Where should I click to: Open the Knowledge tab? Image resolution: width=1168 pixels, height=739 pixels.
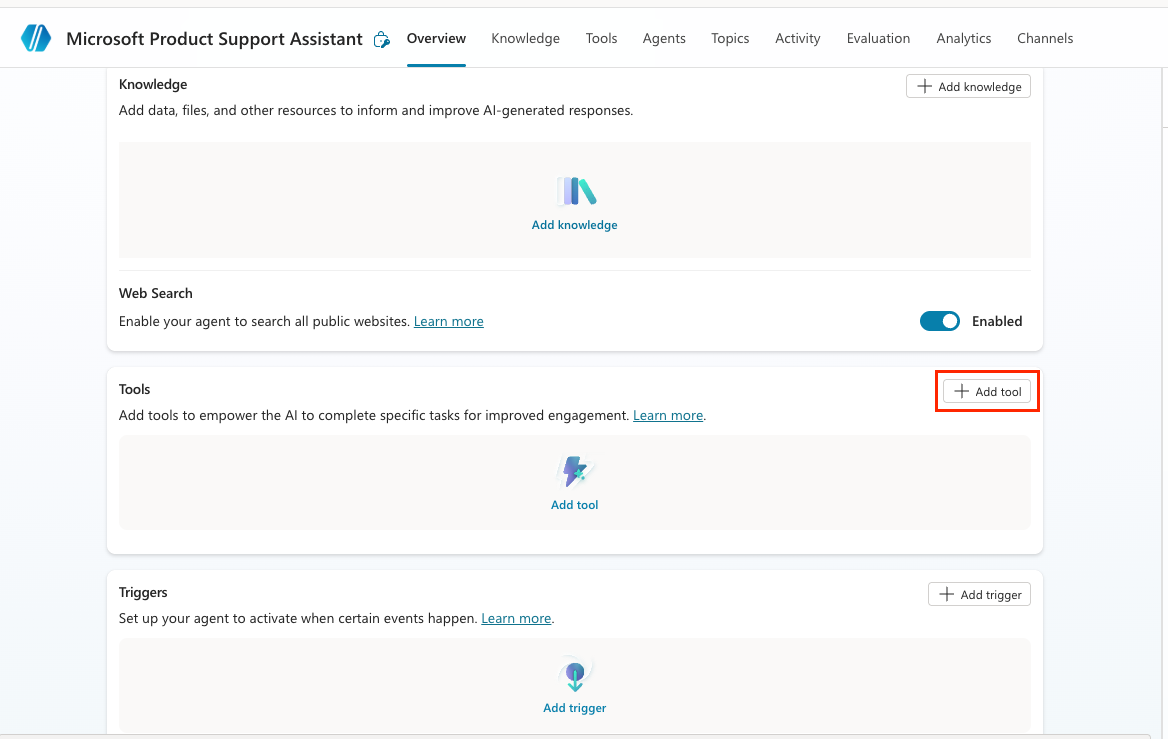pos(525,38)
